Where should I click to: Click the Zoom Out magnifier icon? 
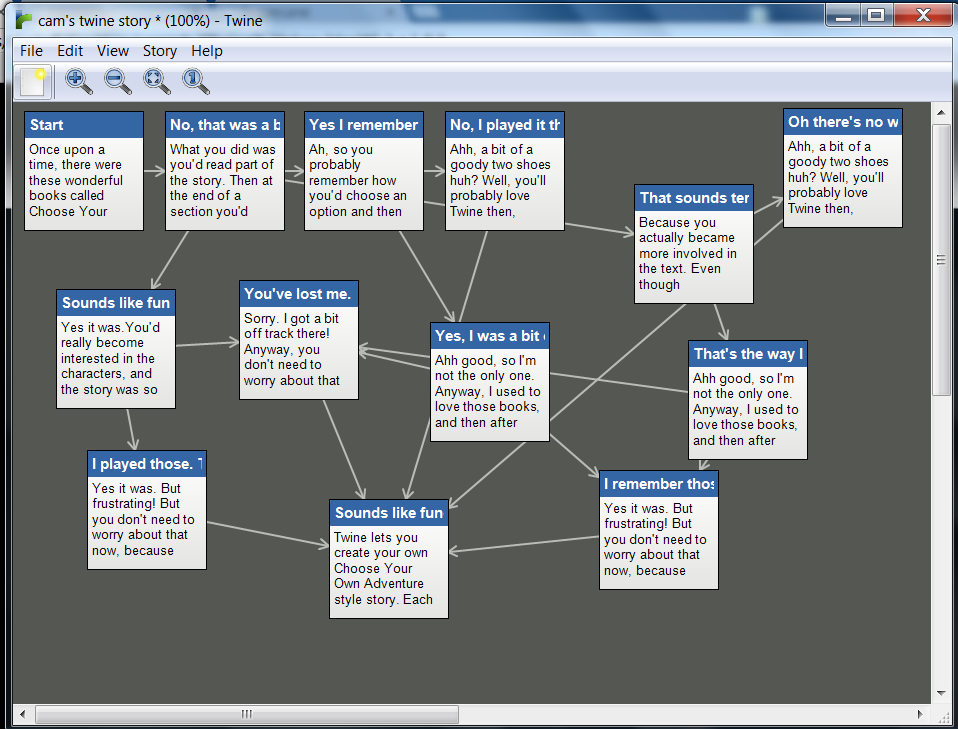point(117,81)
